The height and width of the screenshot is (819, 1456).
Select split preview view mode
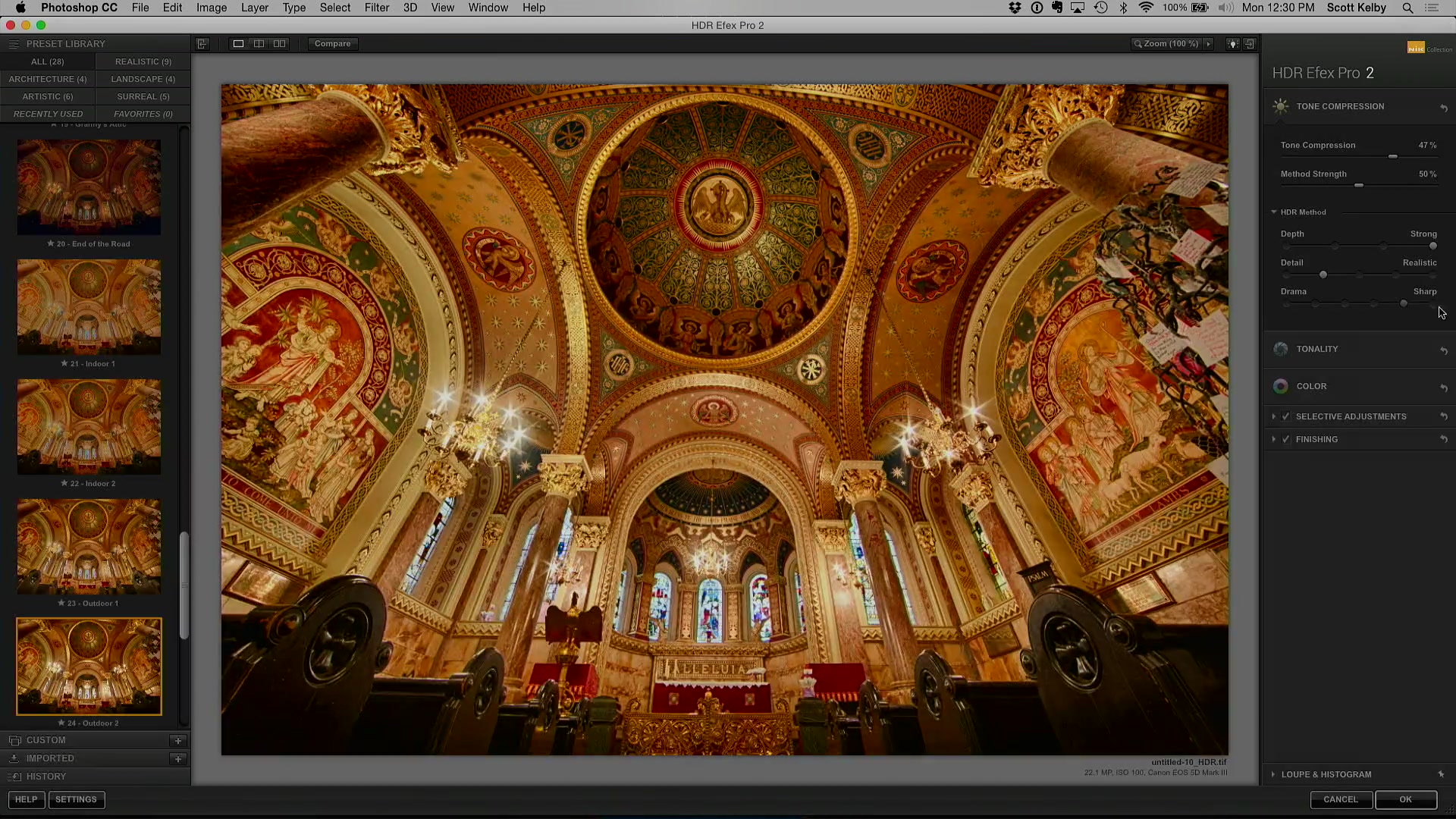(259, 44)
